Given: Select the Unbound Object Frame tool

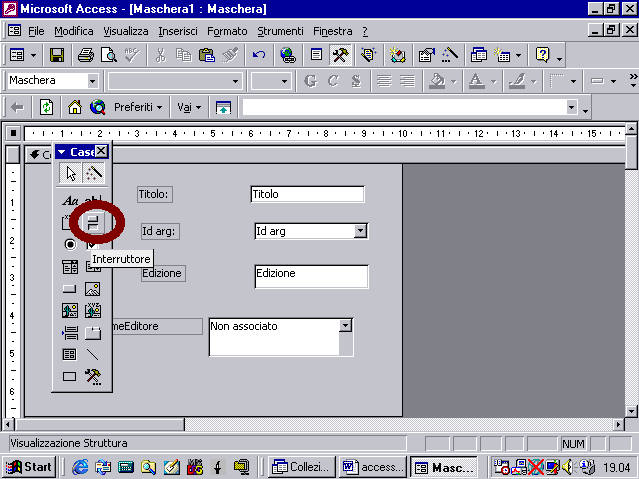Looking at the screenshot, I should point(70,311).
